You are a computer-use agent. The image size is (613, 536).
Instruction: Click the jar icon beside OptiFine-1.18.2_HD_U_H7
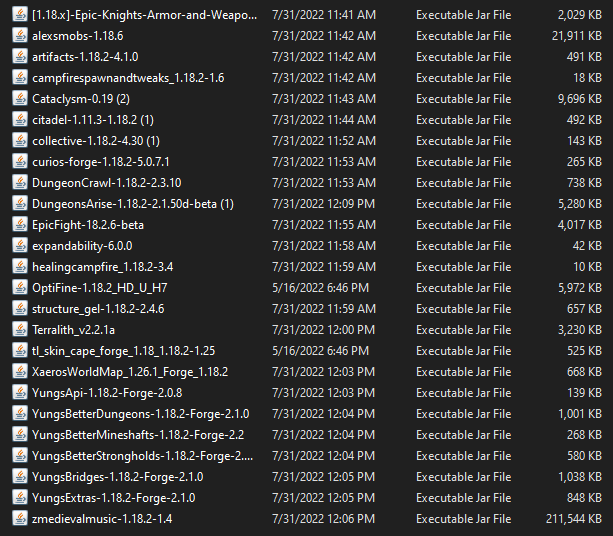pyautogui.click(x=20, y=288)
